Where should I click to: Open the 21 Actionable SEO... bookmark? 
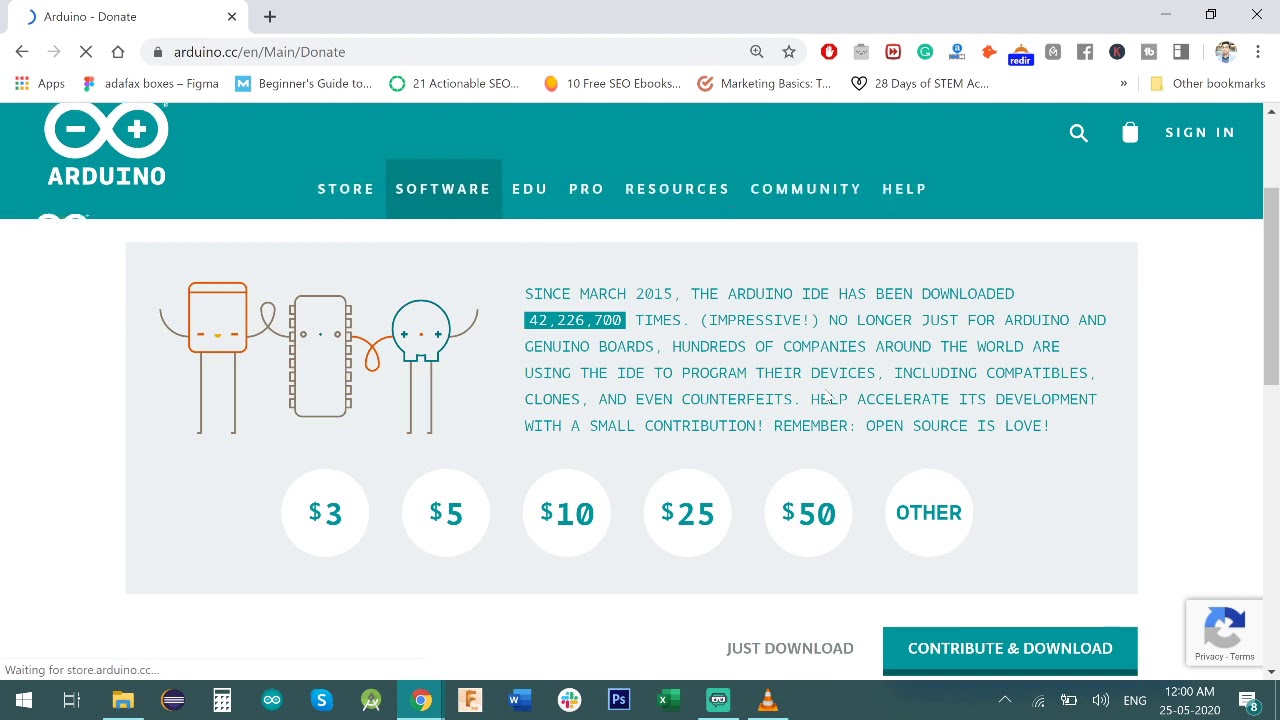tap(455, 84)
